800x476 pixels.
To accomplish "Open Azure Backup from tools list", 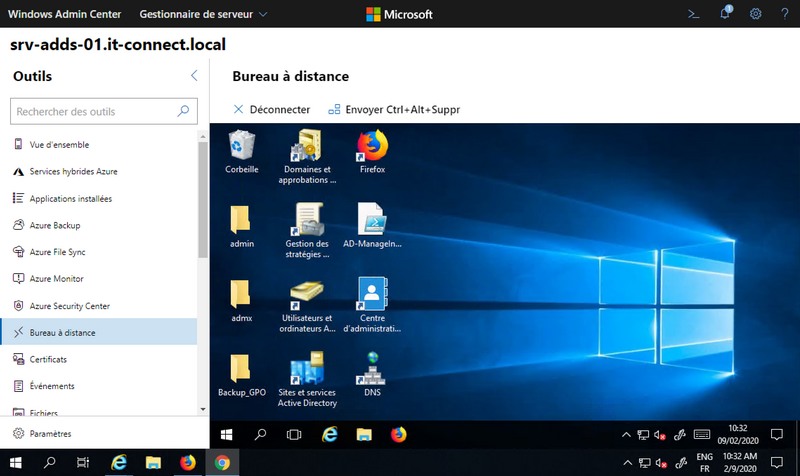I will coord(55,226).
